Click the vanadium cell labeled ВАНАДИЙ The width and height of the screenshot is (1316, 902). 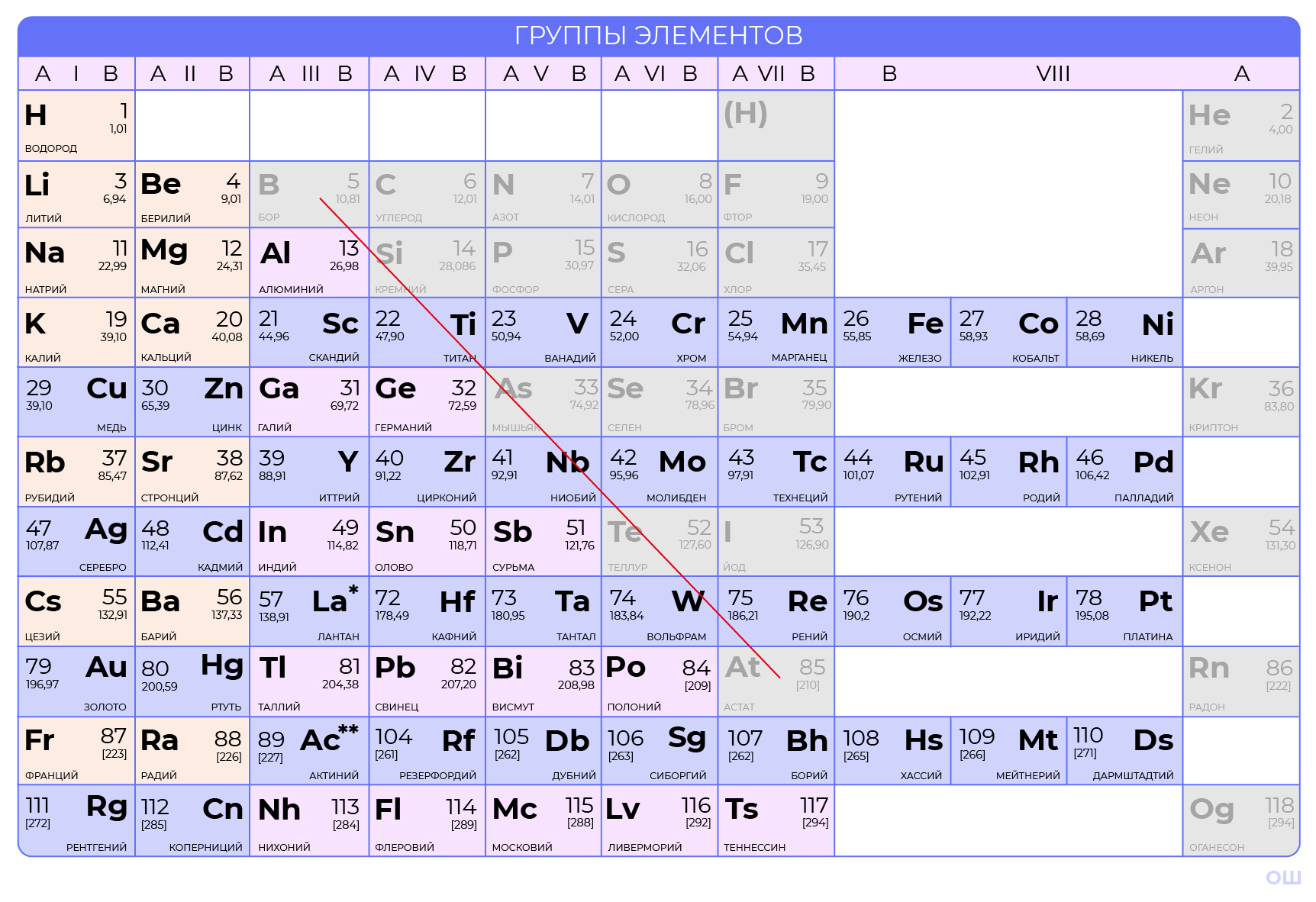coord(543,333)
